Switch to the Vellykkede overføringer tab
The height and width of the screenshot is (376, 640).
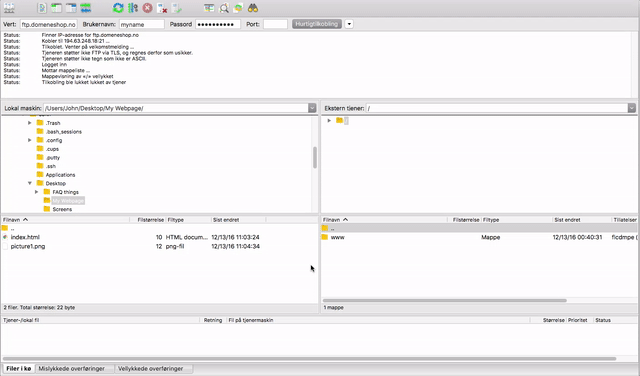(x=151, y=369)
